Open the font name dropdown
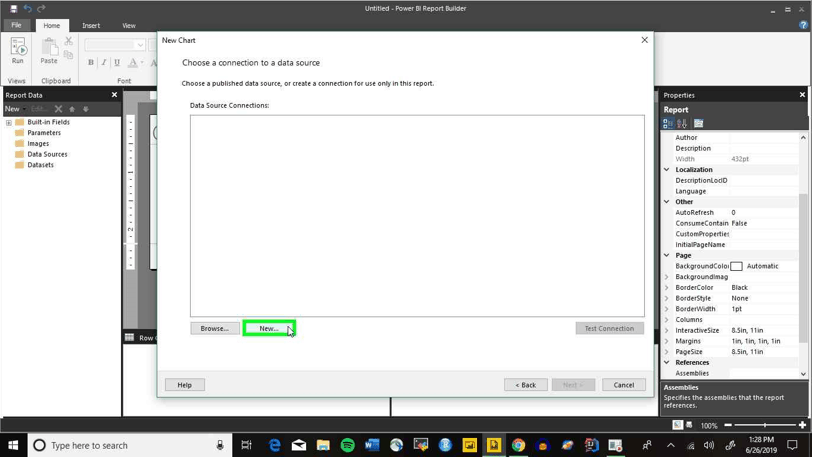Image resolution: width=813 pixels, height=459 pixels. [139, 45]
